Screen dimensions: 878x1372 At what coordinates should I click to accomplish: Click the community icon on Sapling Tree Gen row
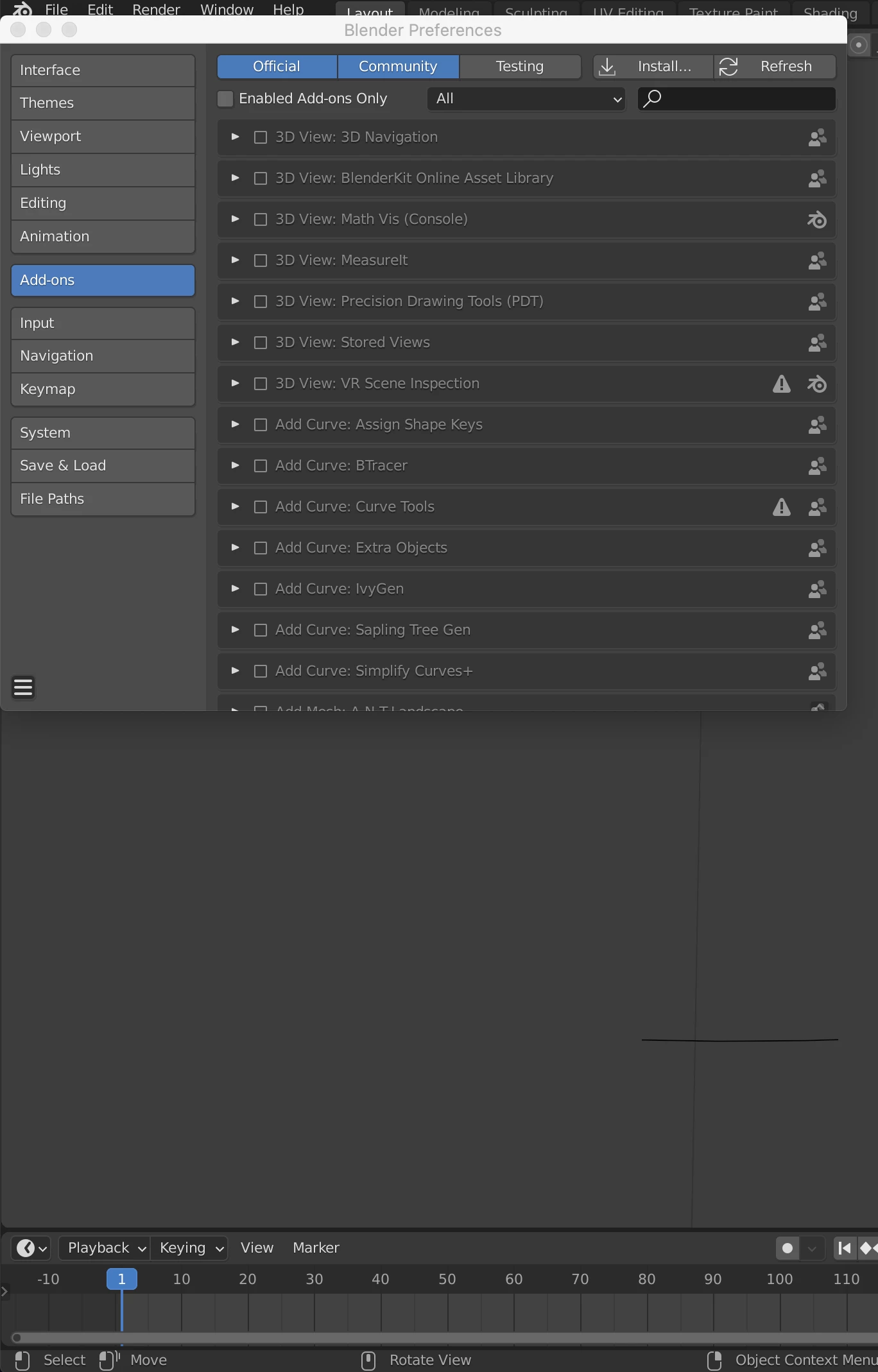[817, 630]
